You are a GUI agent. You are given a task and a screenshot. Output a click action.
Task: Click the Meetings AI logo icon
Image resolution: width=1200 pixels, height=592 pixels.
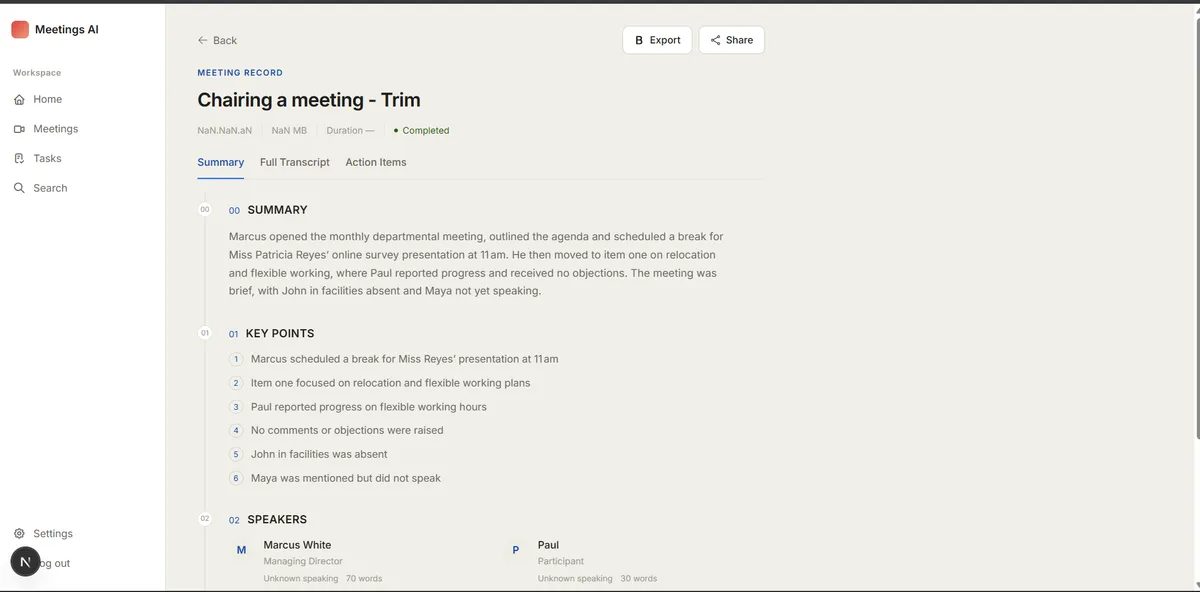(20, 30)
